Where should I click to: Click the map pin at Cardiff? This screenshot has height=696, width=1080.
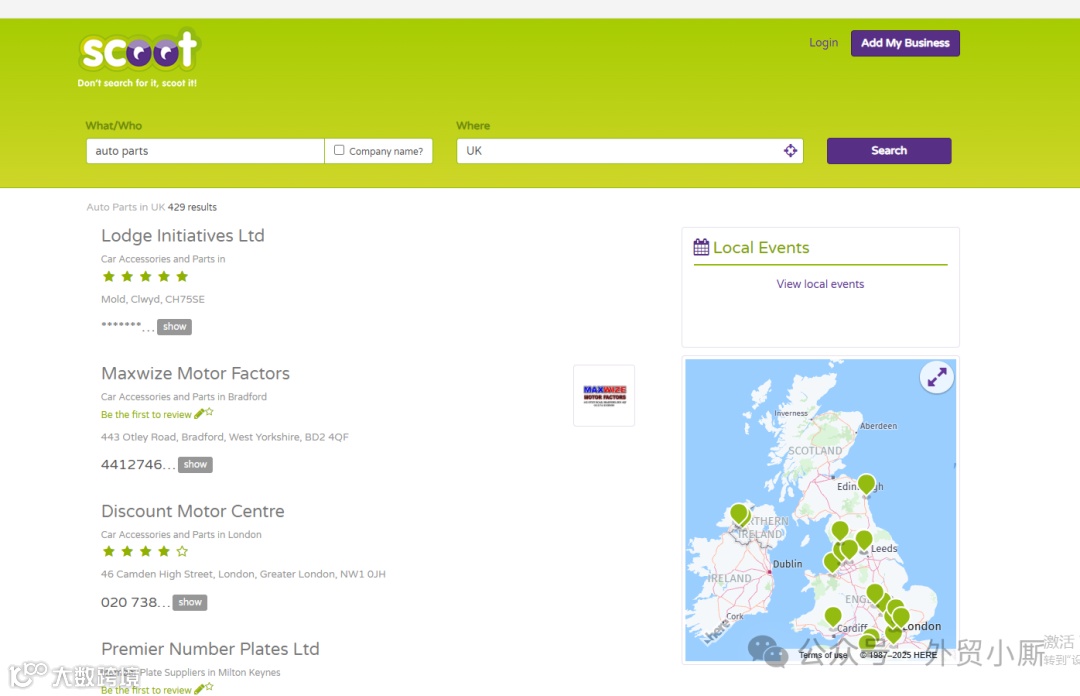[833, 617]
